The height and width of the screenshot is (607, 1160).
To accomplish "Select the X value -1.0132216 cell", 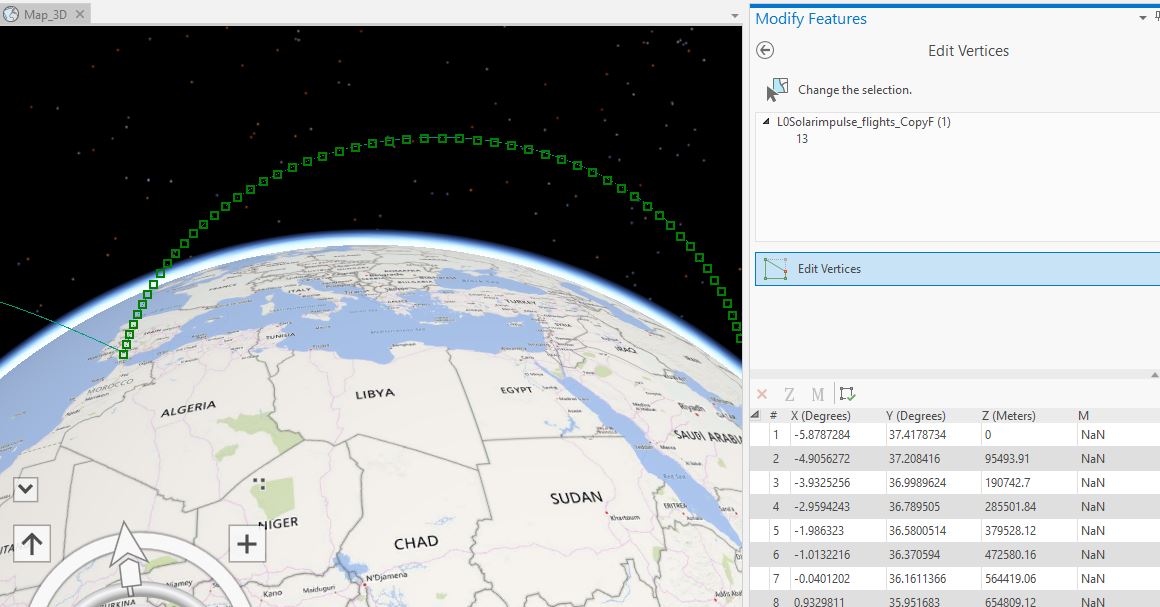I will tap(837, 554).
